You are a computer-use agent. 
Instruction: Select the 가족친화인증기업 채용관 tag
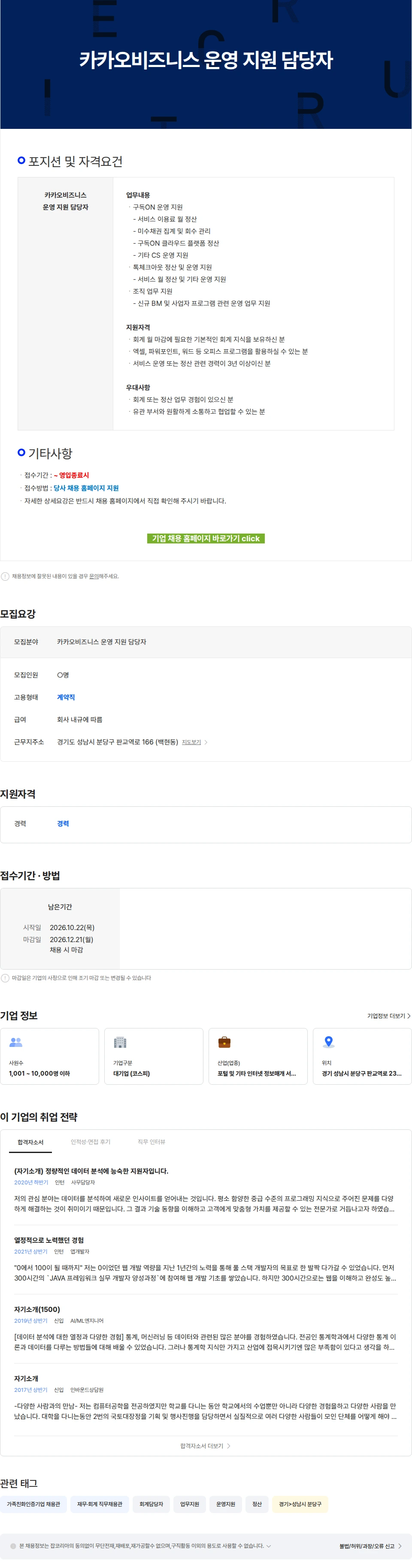point(33,1504)
